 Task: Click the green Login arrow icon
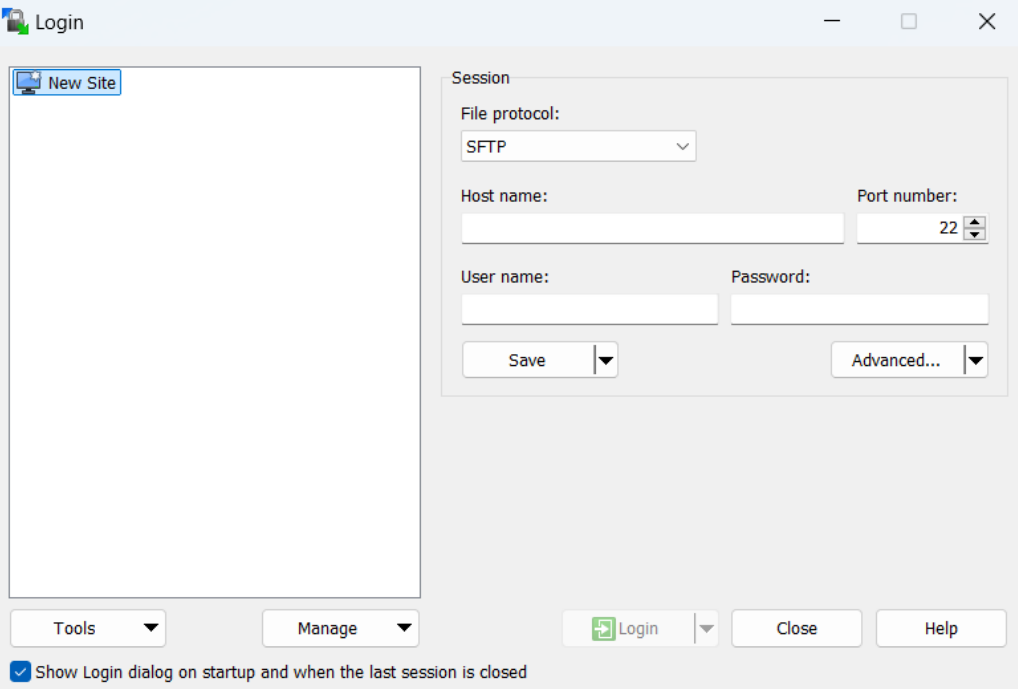pos(603,629)
